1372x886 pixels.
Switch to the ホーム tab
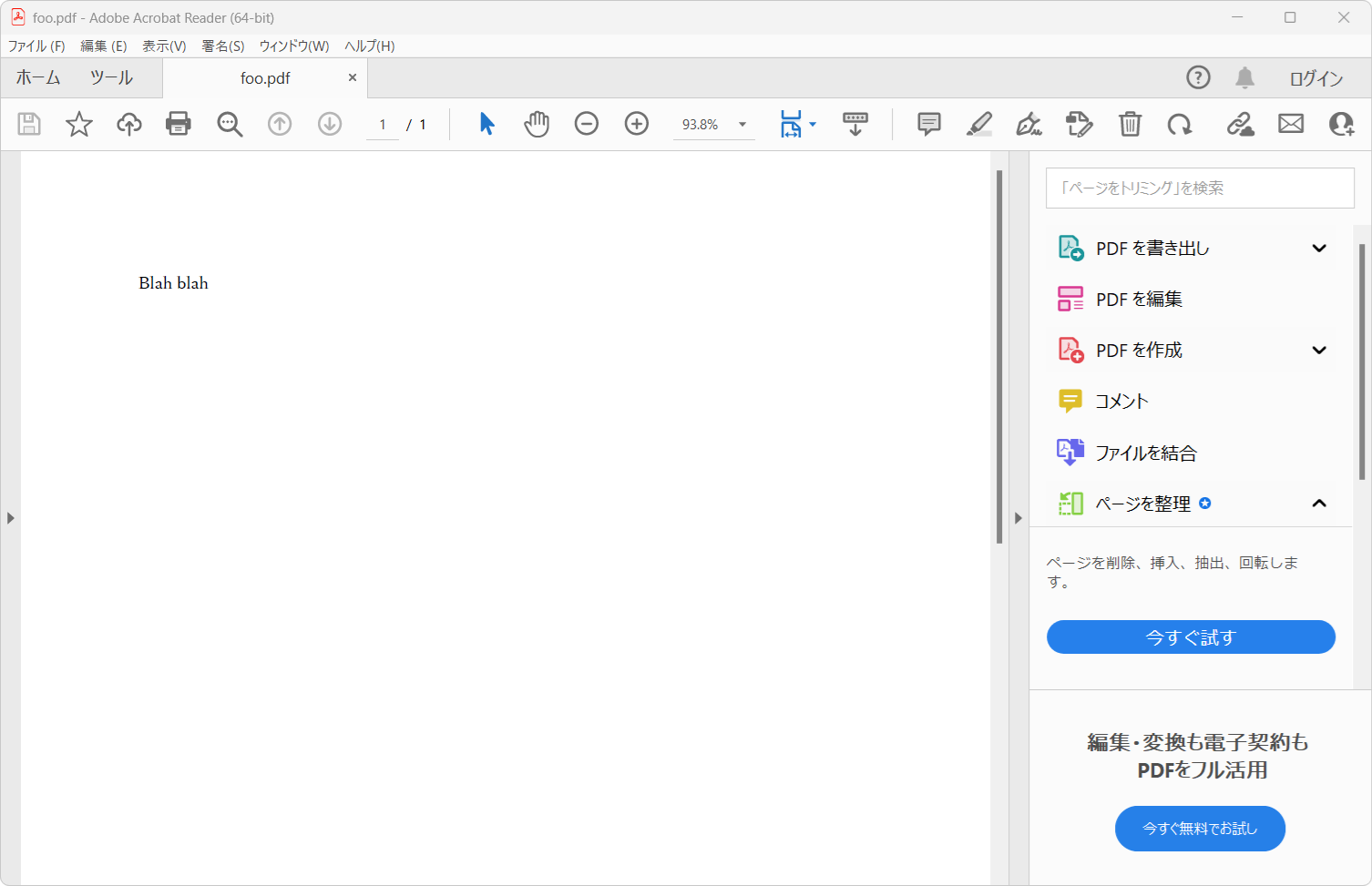(38, 78)
